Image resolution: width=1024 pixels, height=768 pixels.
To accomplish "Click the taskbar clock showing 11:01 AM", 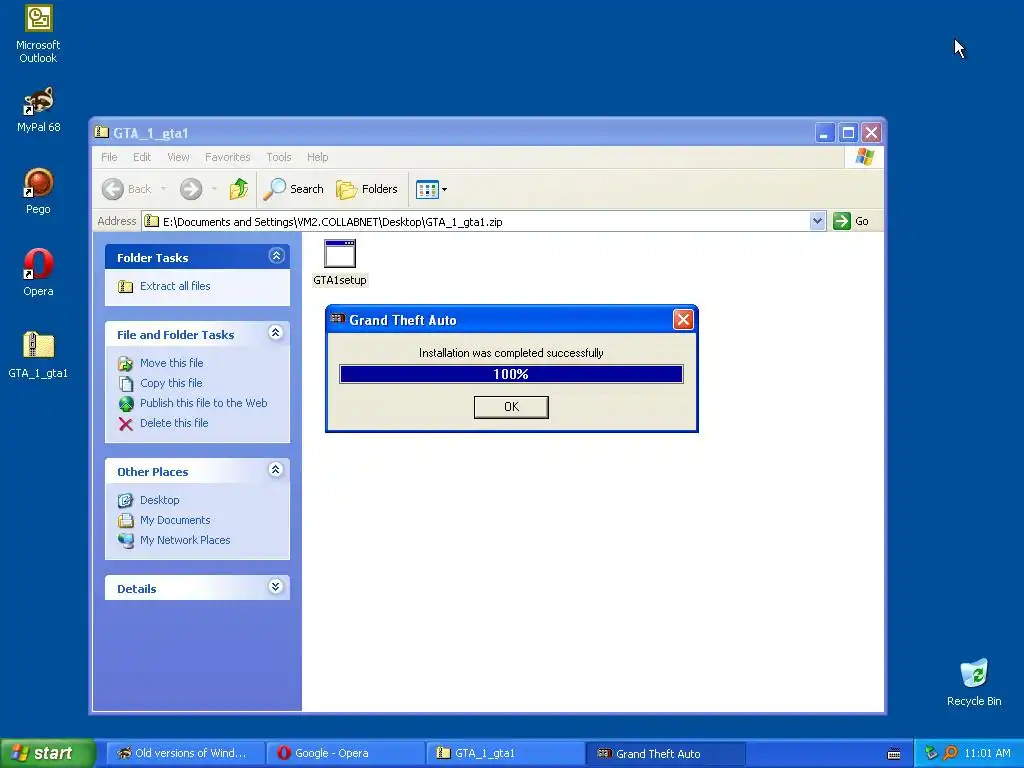I will [x=987, y=754].
